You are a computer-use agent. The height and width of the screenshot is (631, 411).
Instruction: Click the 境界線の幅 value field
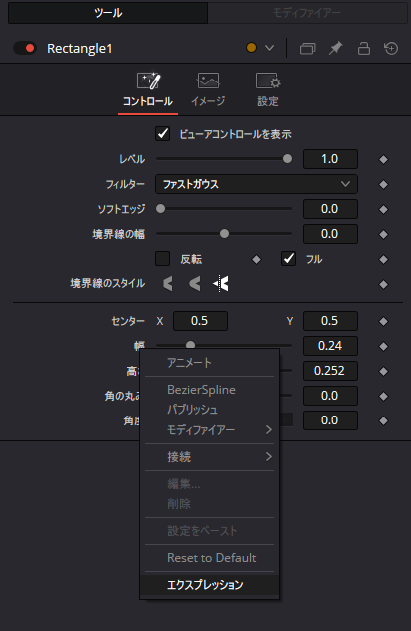click(x=330, y=234)
